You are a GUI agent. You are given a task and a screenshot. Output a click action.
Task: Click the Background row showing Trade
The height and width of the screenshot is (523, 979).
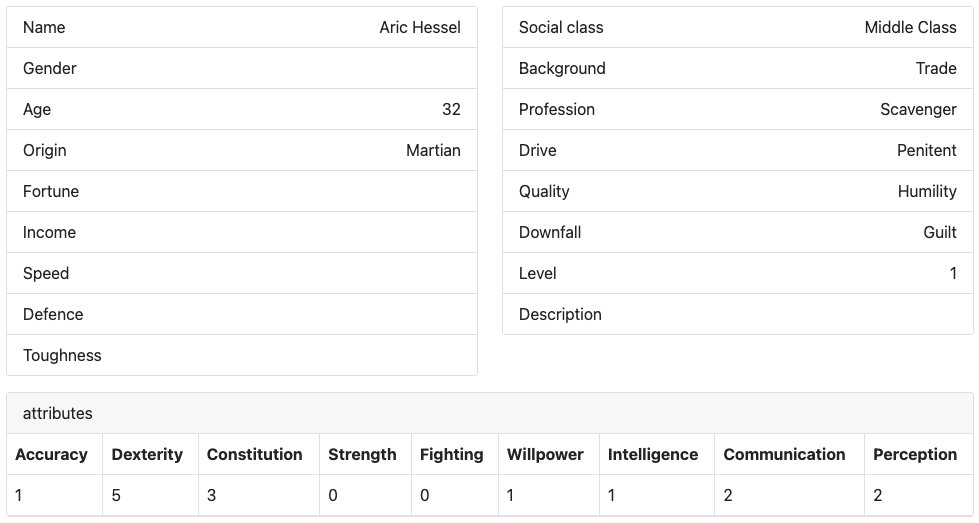click(737, 68)
